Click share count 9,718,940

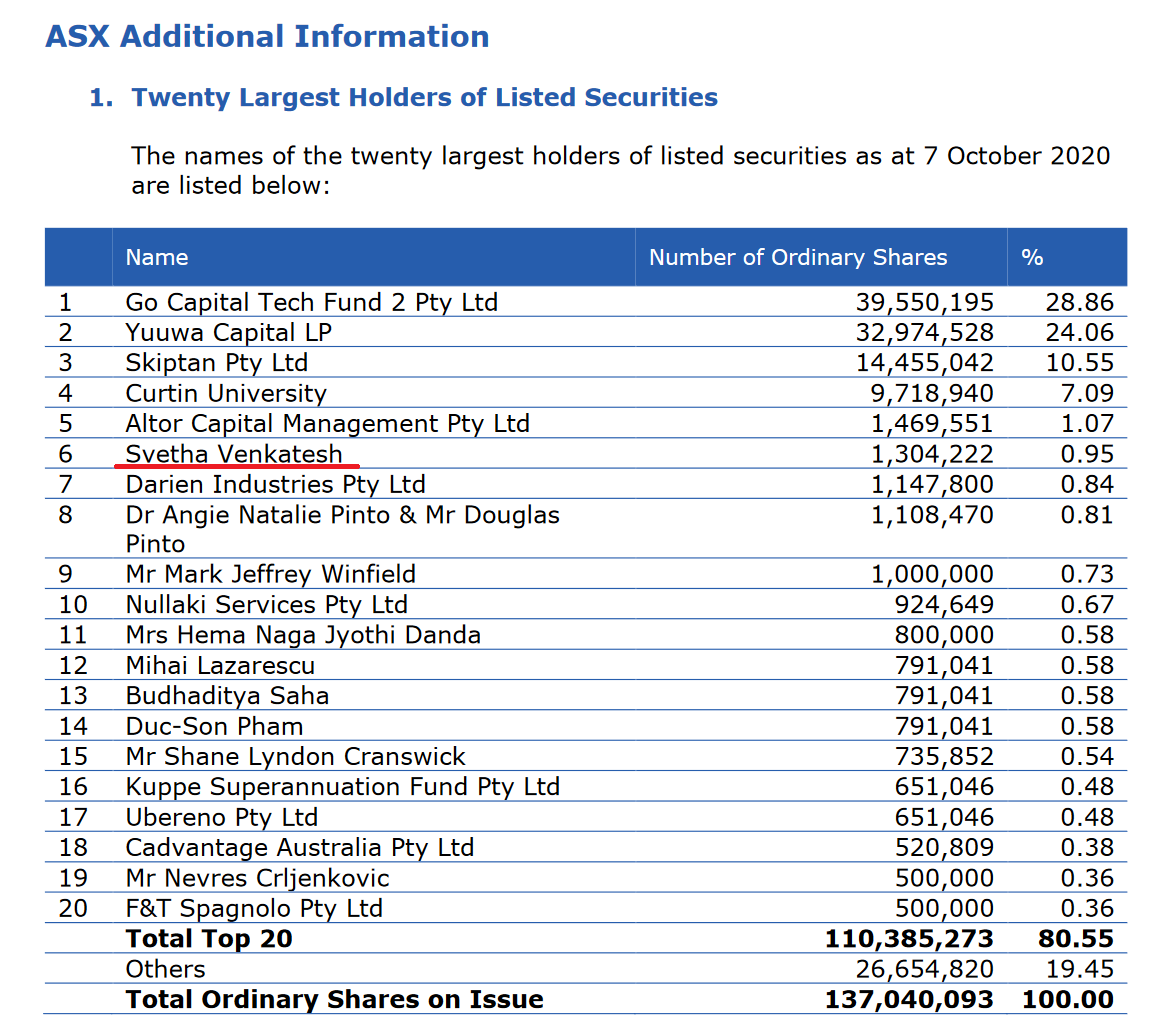[932, 394]
